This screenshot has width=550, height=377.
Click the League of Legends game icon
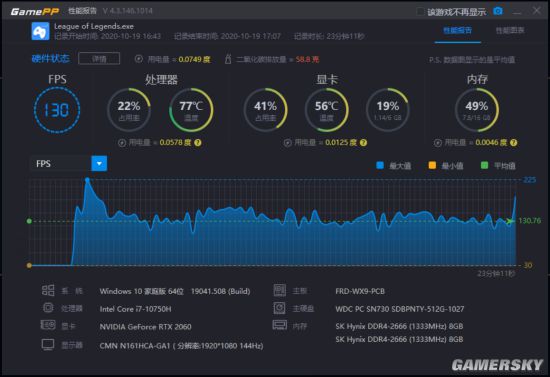click(40, 31)
